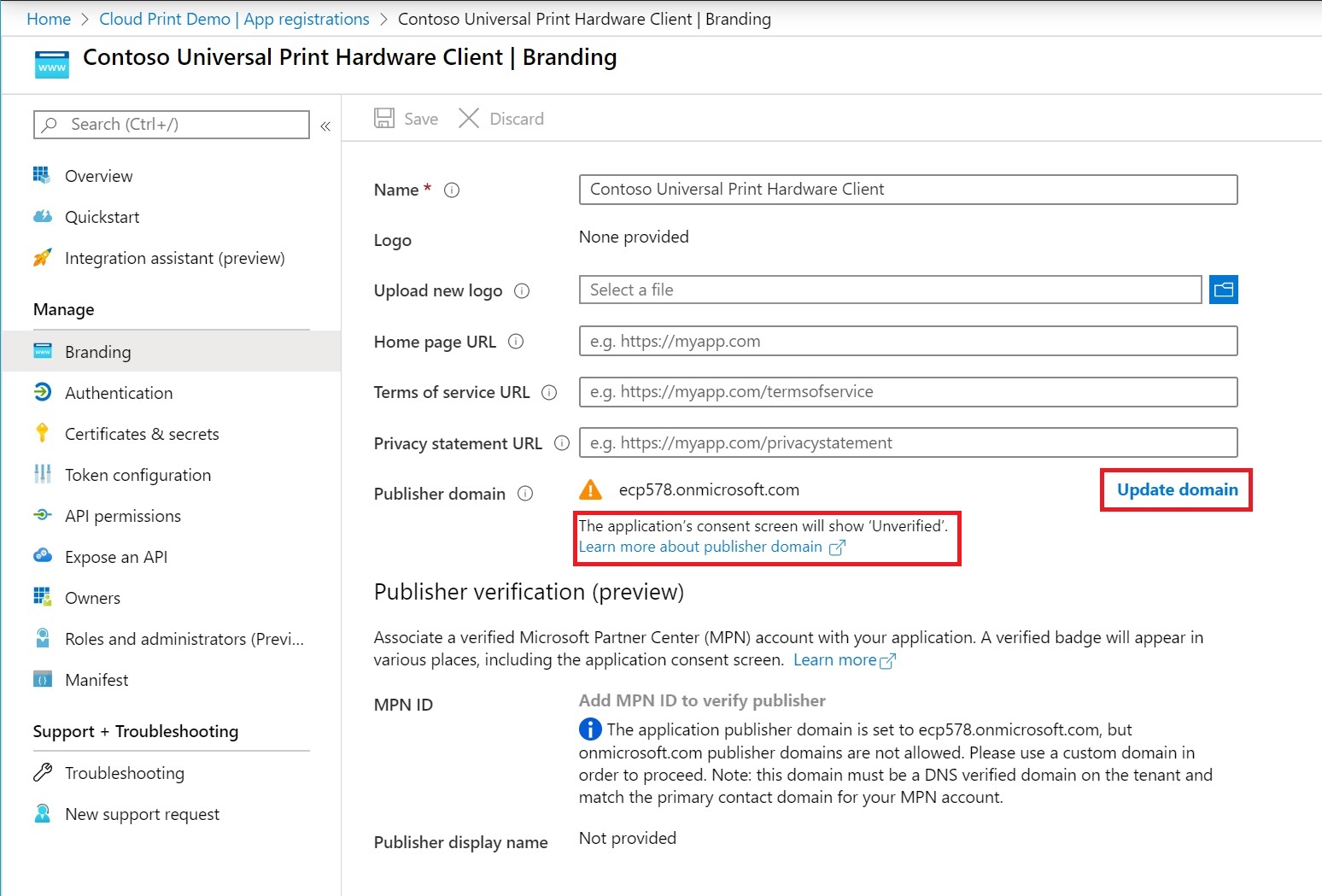Click the Integration assistant rocket icon
This screenshot has height=896, width=1322.
[x=42, y=257]
